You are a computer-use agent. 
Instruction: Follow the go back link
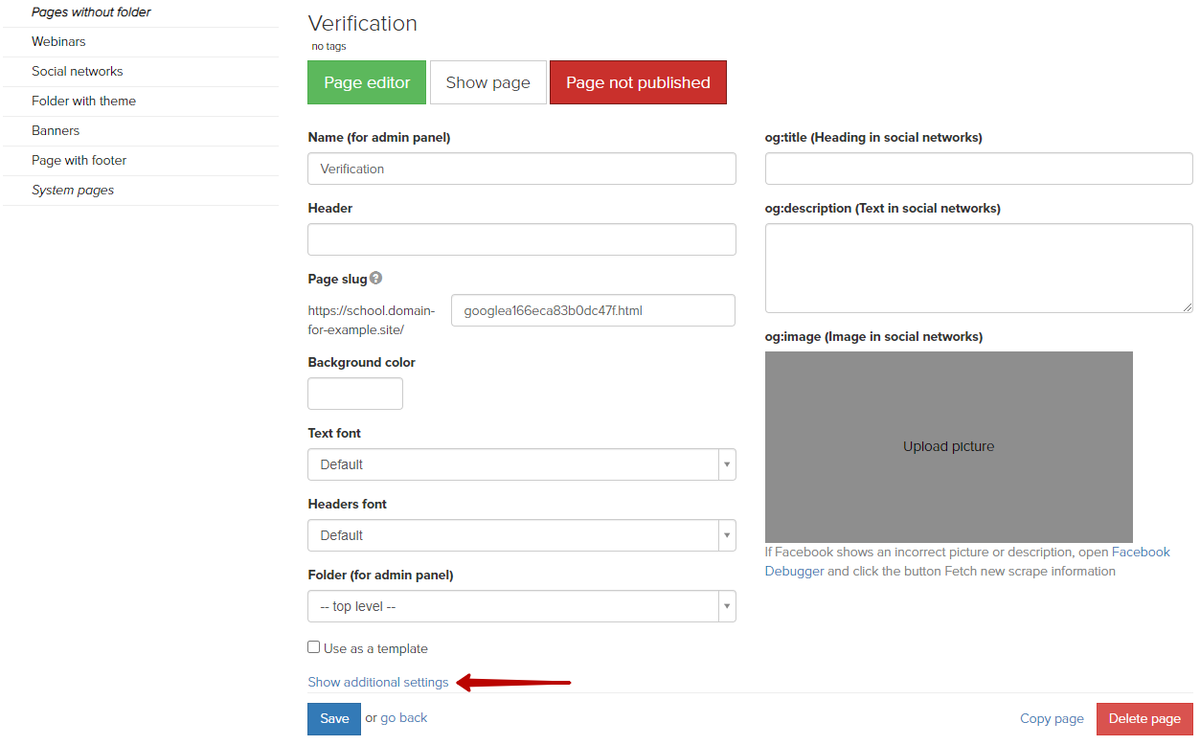click(x=404, y=717)
